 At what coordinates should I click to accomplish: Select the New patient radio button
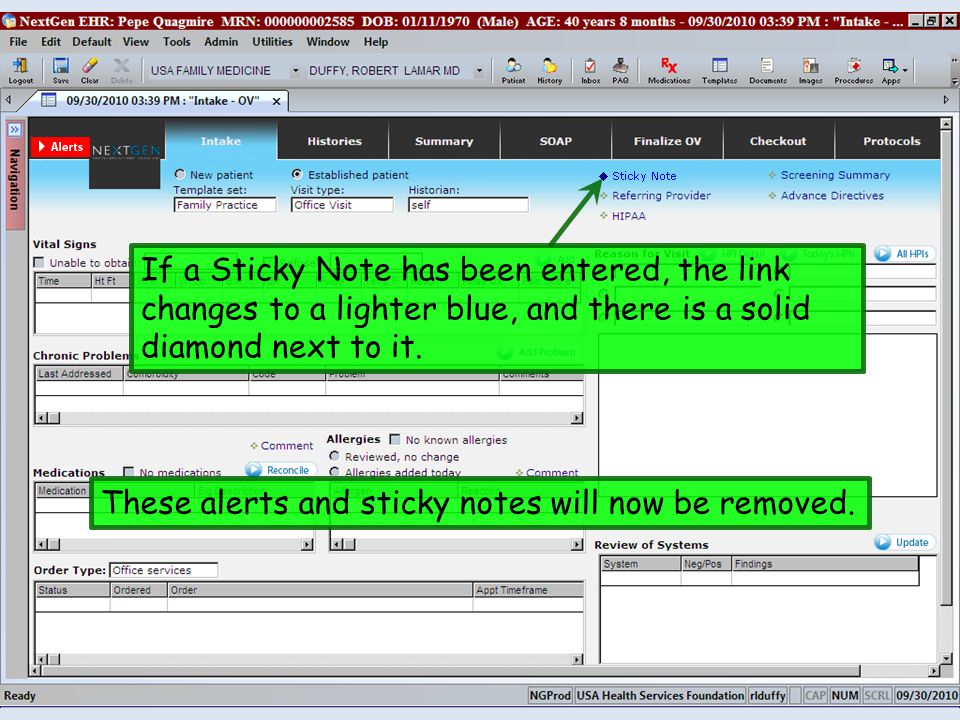179,174
